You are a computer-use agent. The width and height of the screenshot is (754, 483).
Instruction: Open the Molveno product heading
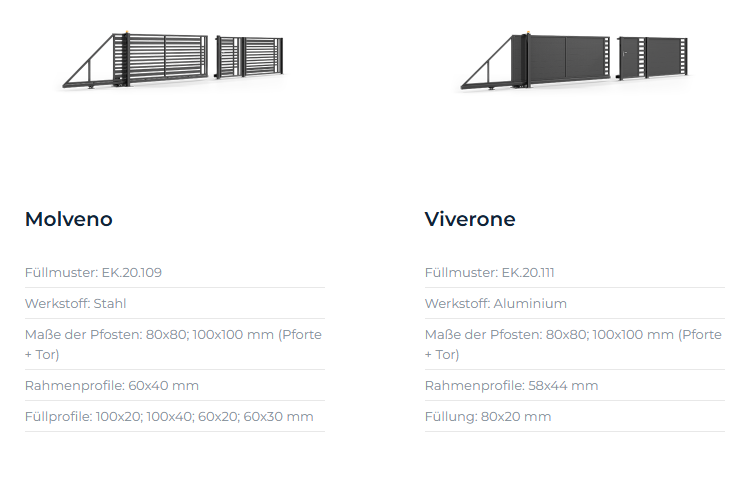pos(68,219)
